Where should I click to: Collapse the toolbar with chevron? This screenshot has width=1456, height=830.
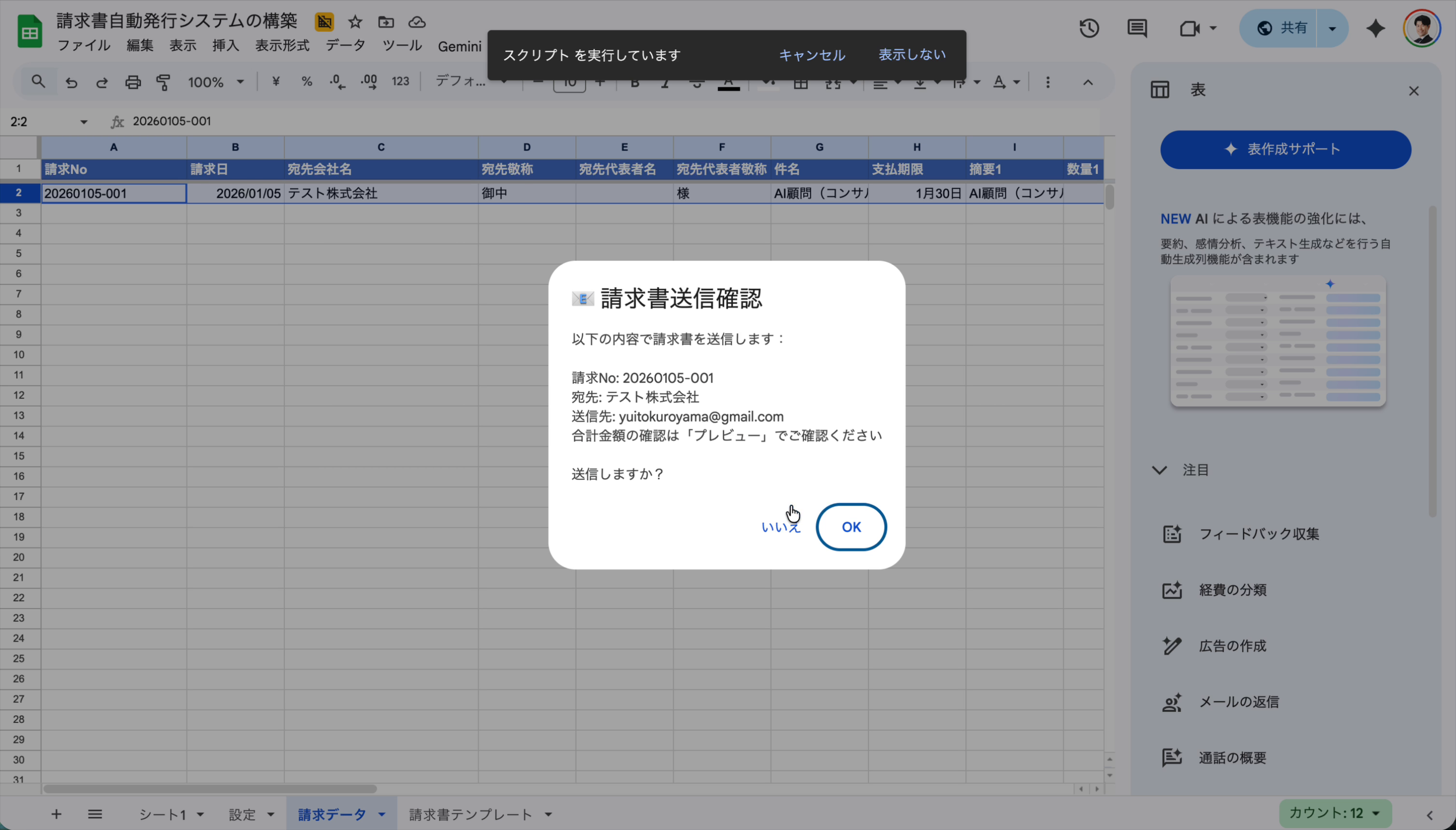[x=1087, y=82]
